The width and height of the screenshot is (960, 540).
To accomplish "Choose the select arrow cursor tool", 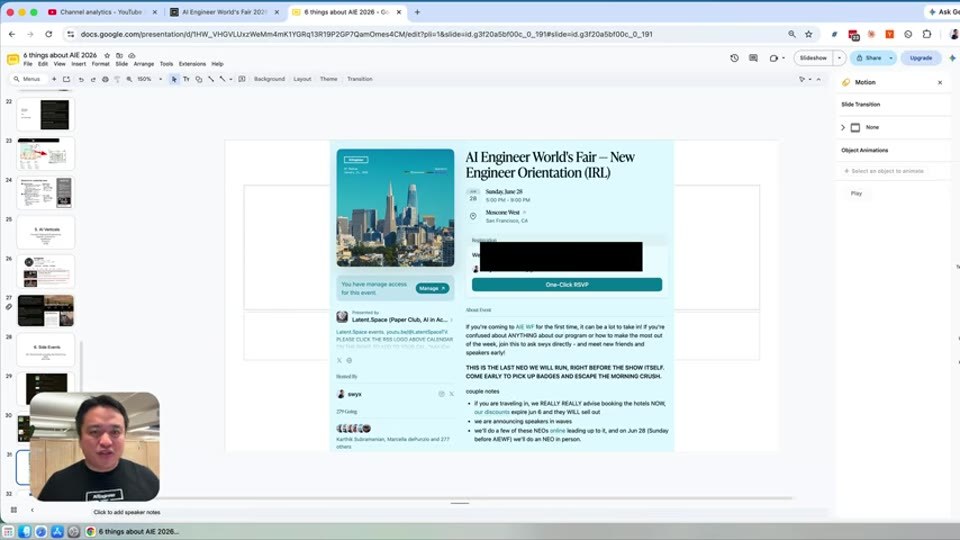I will click(174, 79).
